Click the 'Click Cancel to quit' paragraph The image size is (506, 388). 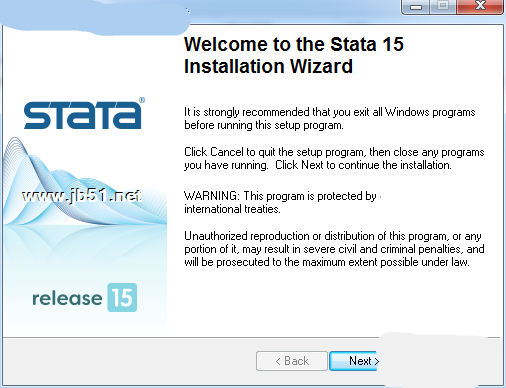(334, 158)
